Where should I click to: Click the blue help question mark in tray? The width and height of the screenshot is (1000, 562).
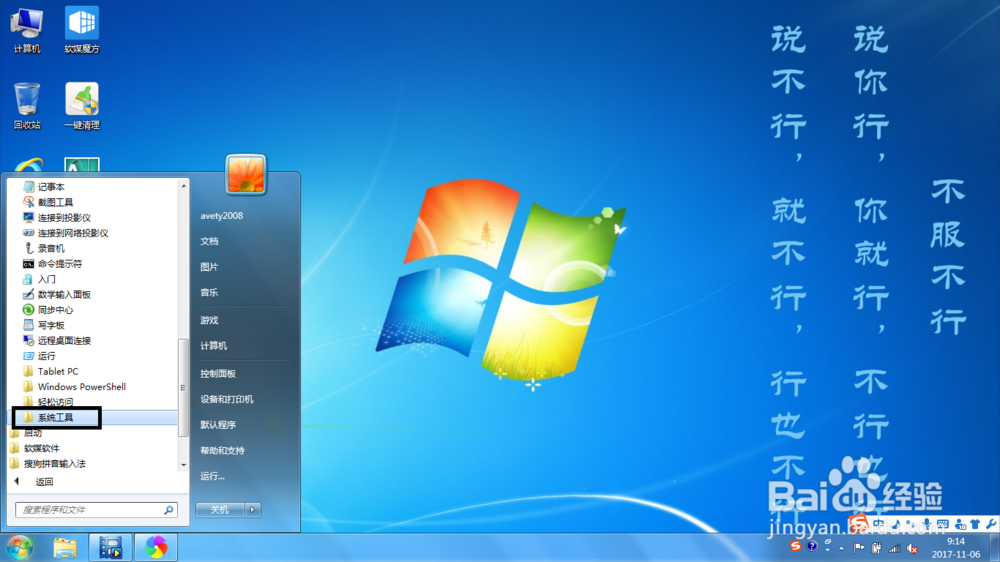(811, 547)
